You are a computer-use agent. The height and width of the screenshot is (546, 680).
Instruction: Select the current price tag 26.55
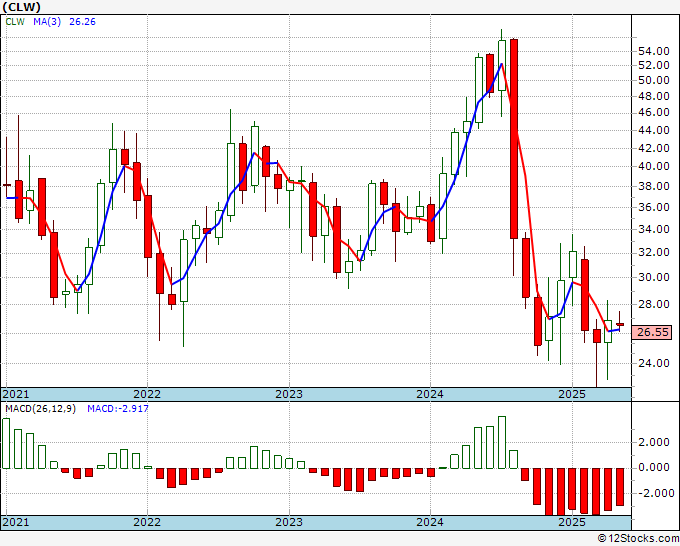(652, 332)
